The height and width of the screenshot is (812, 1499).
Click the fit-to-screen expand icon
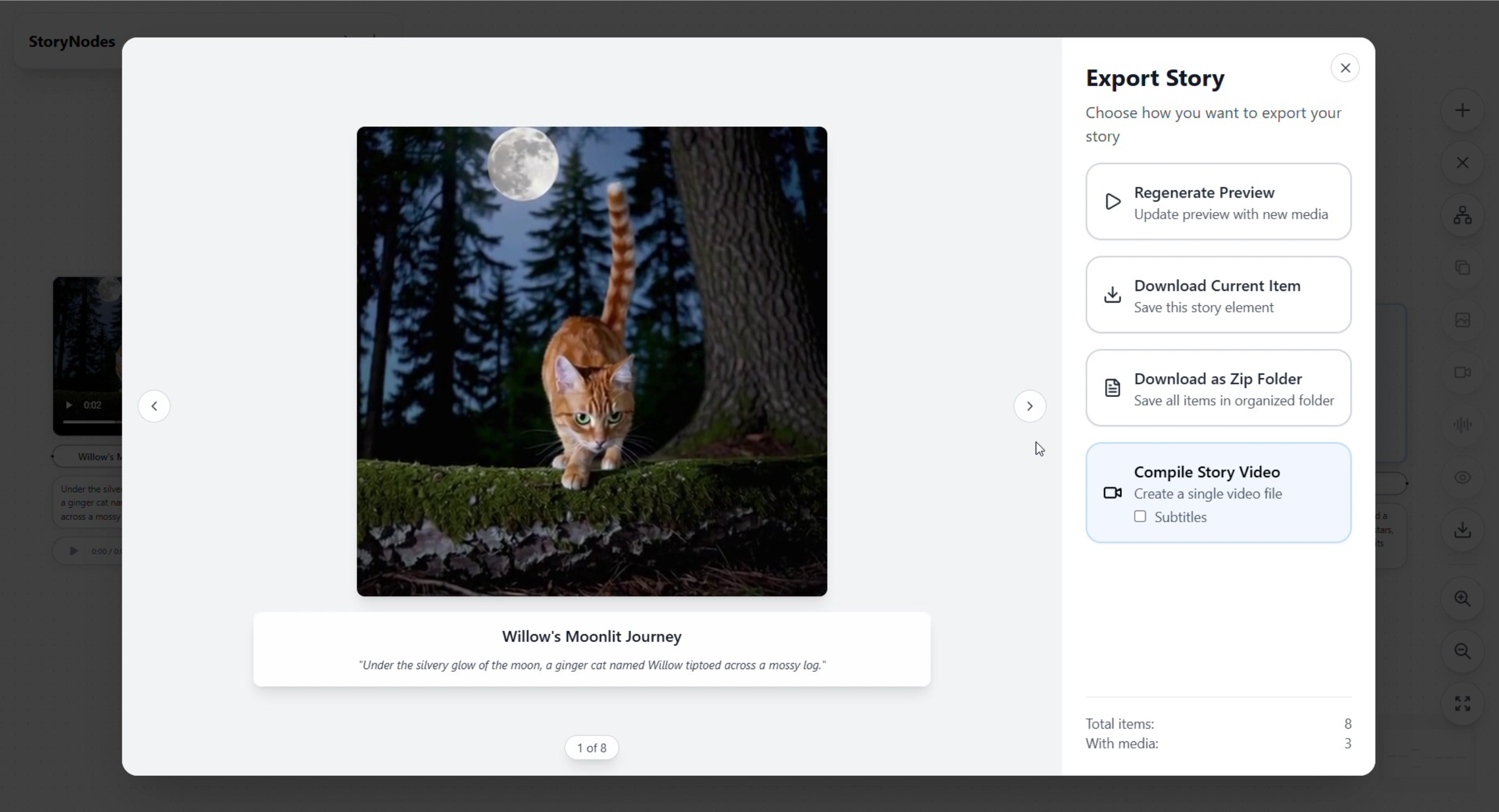coord(1462,703)
